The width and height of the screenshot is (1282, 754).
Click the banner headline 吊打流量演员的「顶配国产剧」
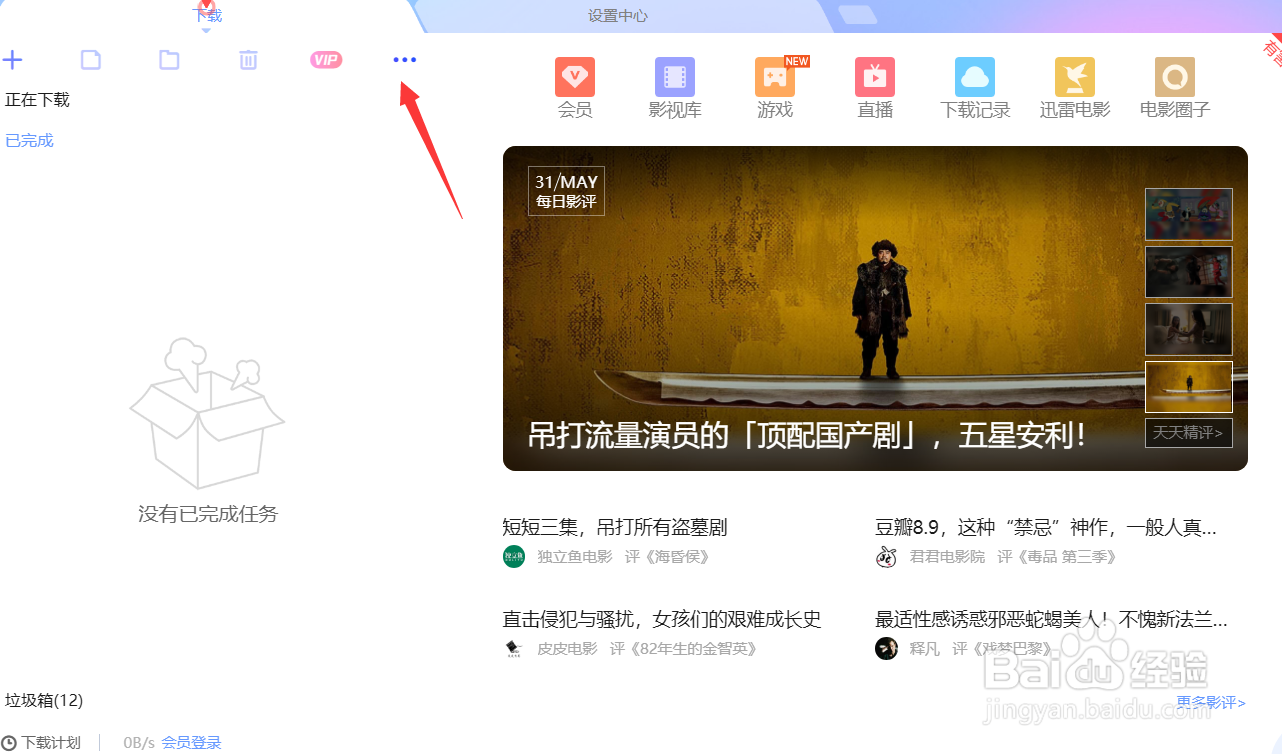(807, 435)
